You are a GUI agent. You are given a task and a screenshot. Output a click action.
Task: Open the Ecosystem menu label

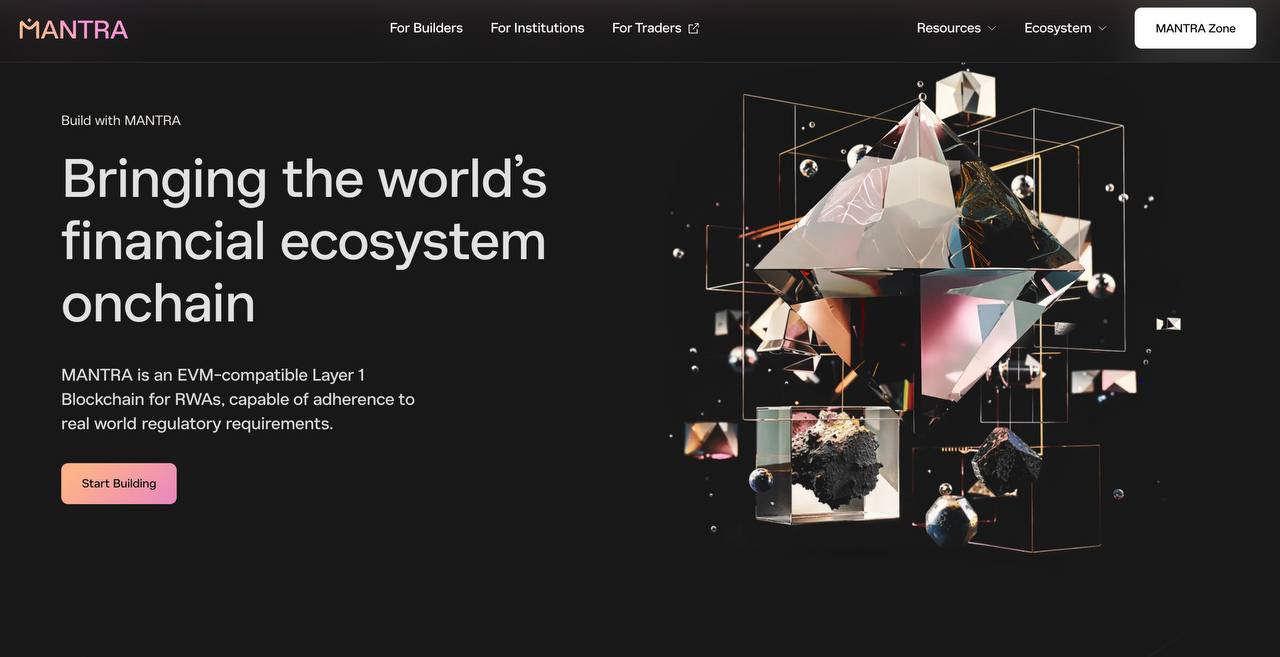click(x=1057, y=28)
